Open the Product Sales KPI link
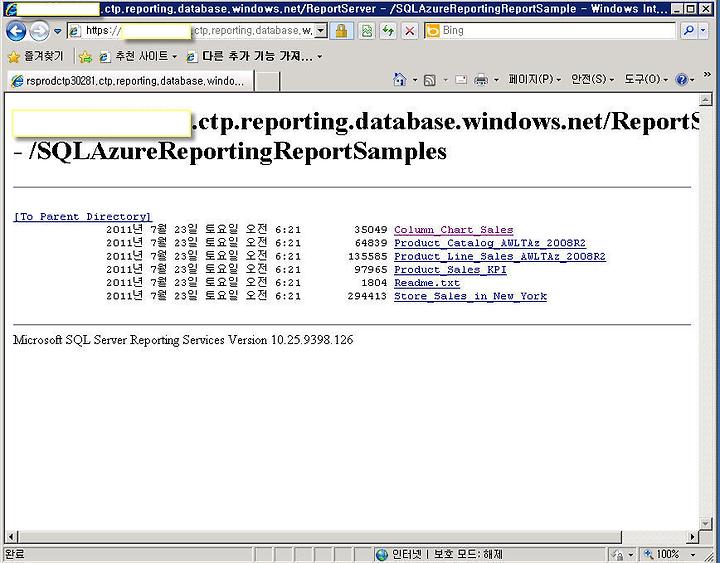 [450, 270]
